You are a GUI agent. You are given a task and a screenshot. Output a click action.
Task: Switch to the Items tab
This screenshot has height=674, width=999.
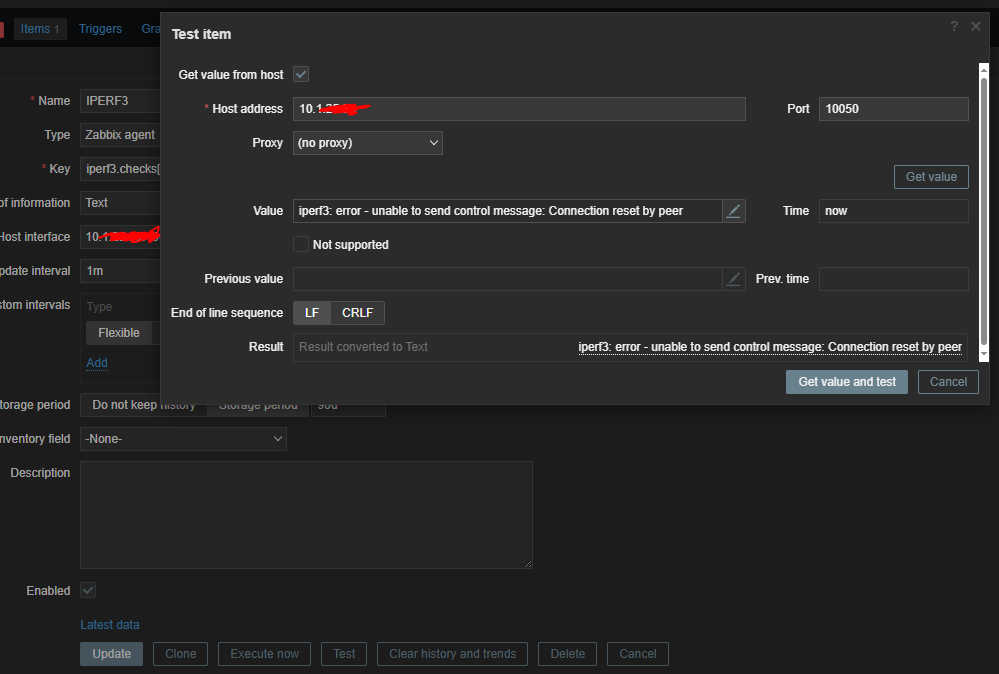[x=40, y=29]
